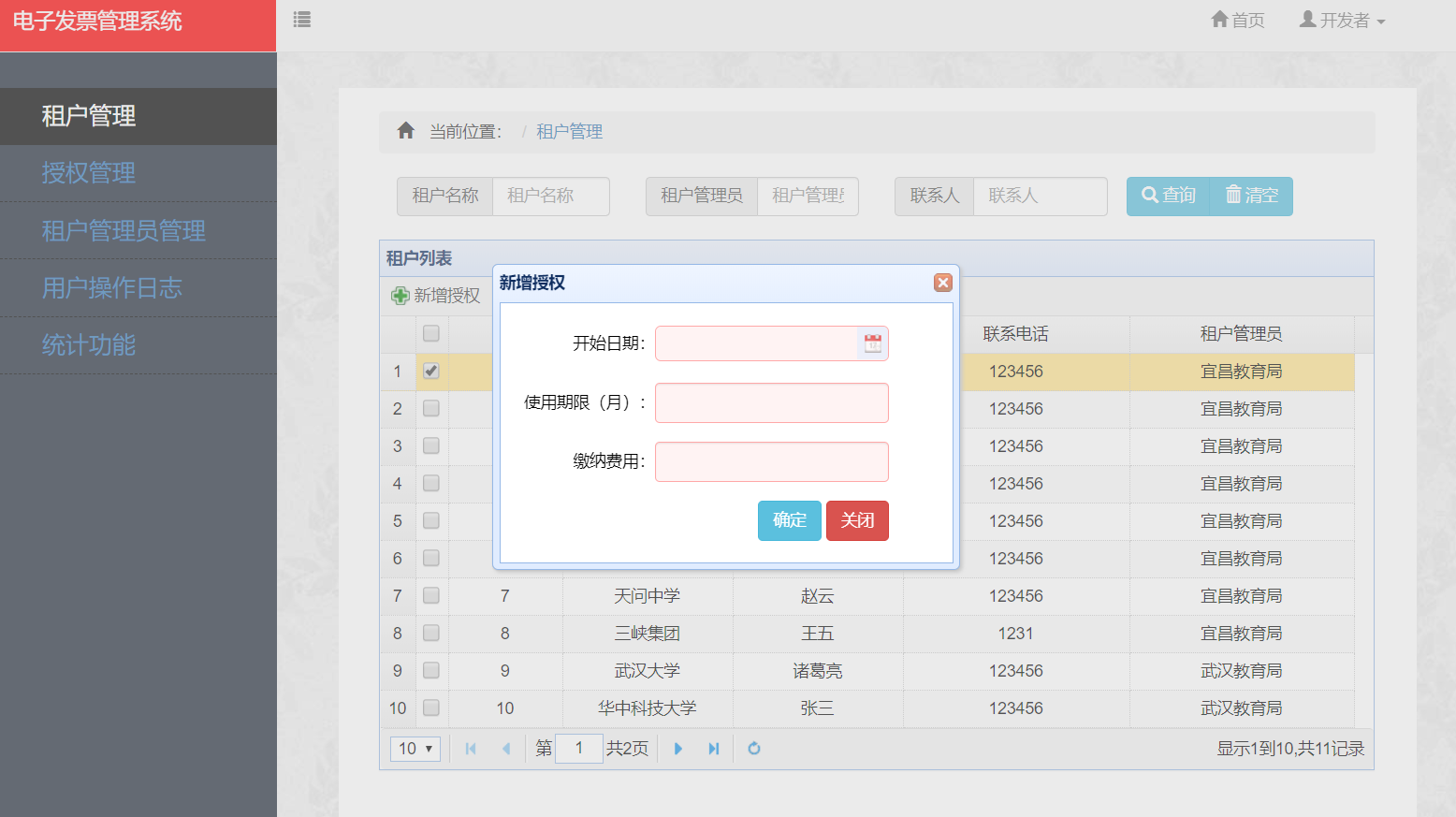Toggle the sidebar with the list icon

[301, 20]
